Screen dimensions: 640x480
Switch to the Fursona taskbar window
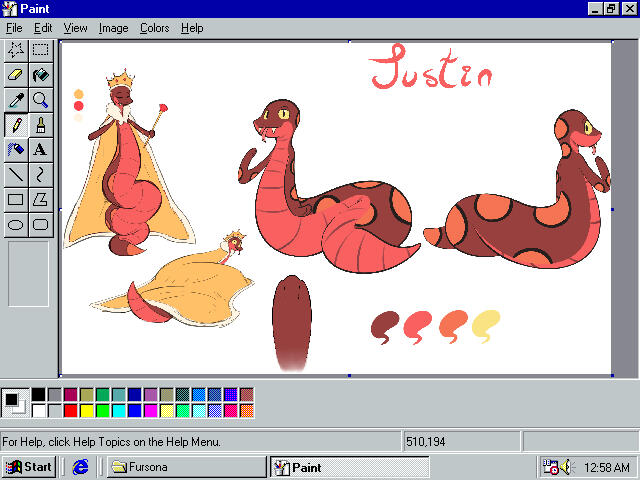(x=186, y=467)
